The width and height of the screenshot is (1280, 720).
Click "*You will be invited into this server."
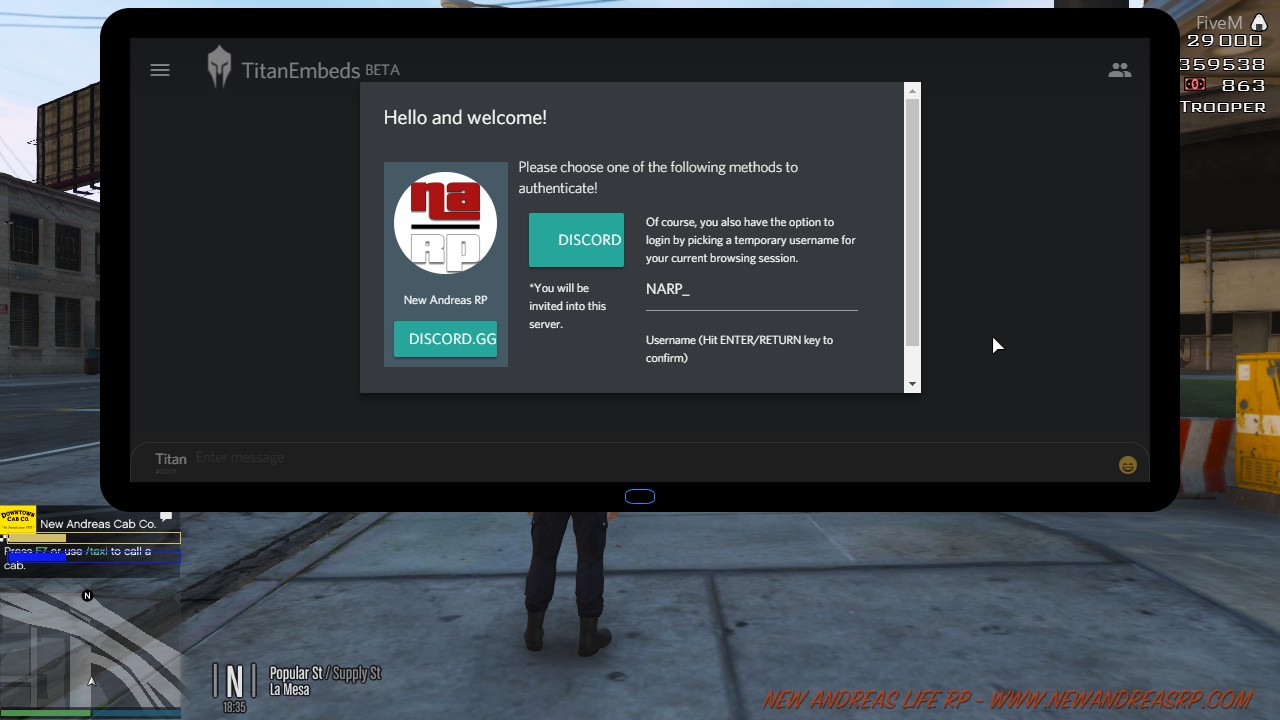(x=568, y=306)
